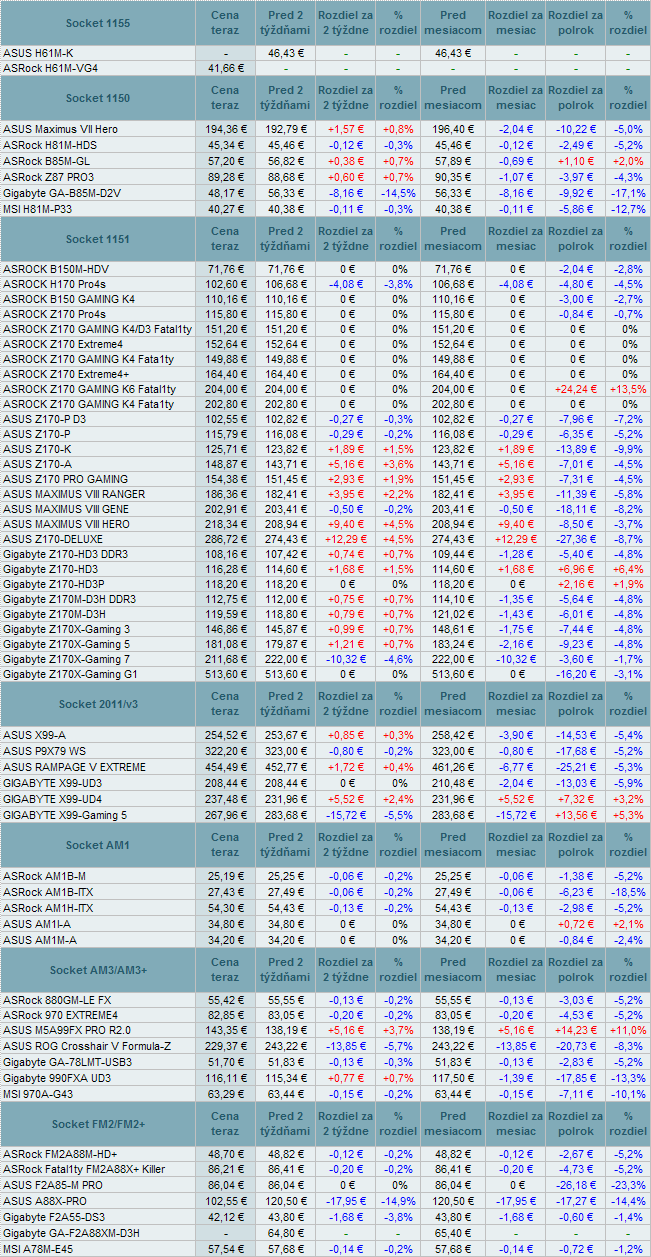Image resolution: width=651 pixels, height=1257 pixels.
Task: Select the ASUS MAXIMUS VIII GENE product name
Action: [x=67, y=509]
